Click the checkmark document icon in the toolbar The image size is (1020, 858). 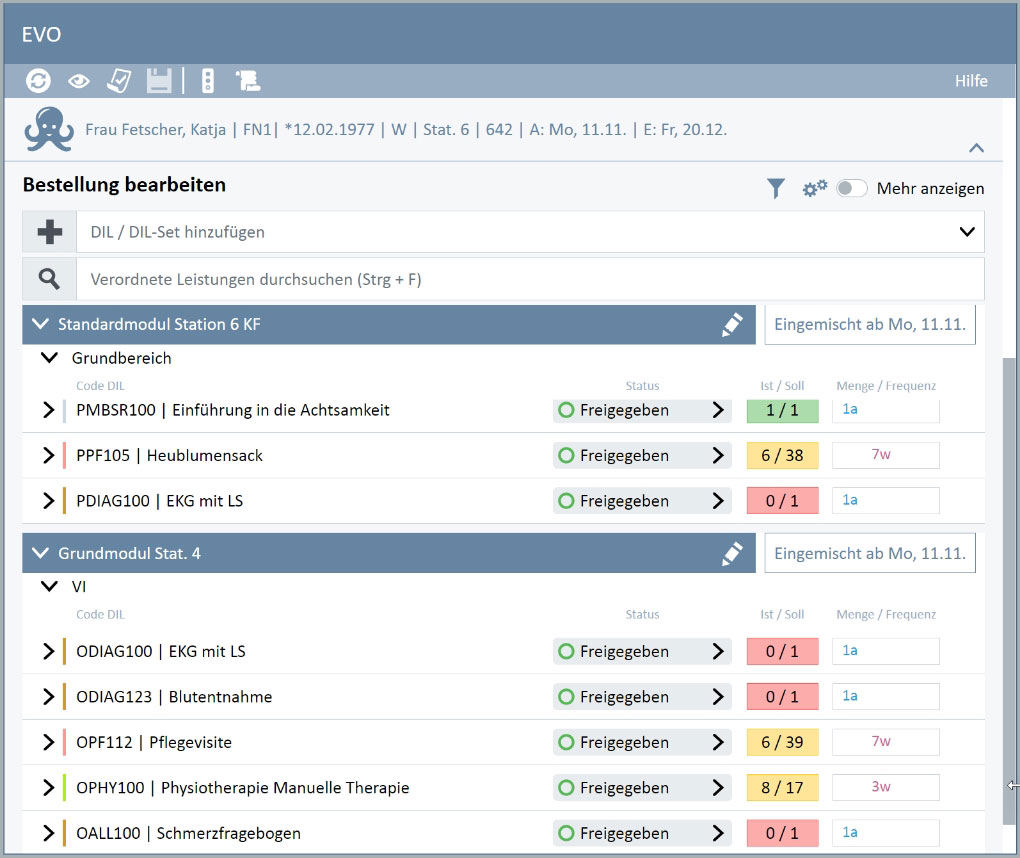[119, 81]
